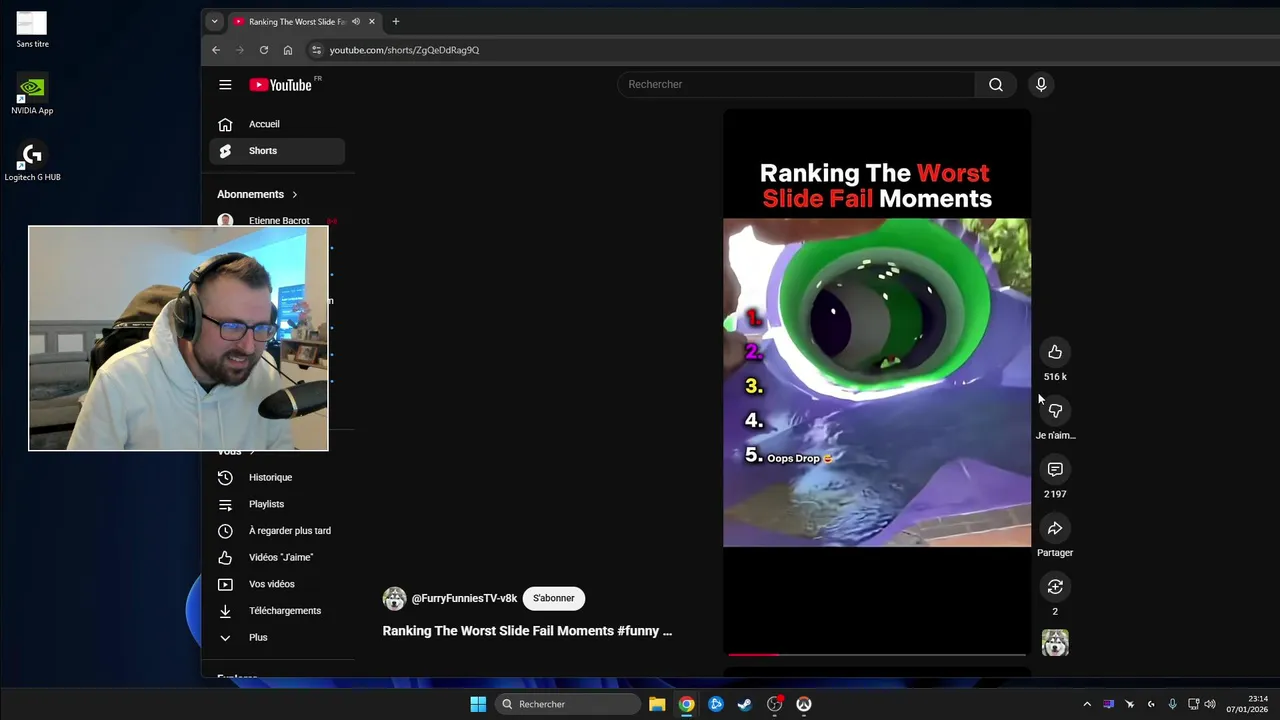
Task: Open À regarder plus tard
Action: point(277,531)
